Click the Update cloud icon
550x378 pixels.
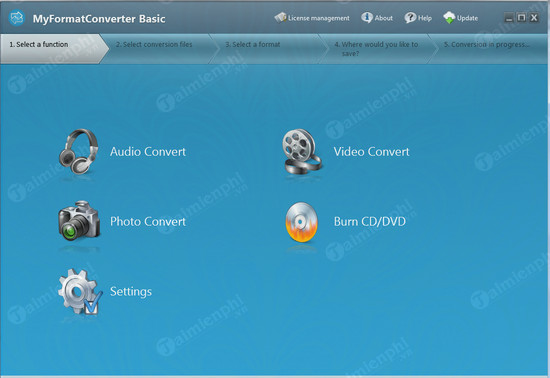(449, 18)
